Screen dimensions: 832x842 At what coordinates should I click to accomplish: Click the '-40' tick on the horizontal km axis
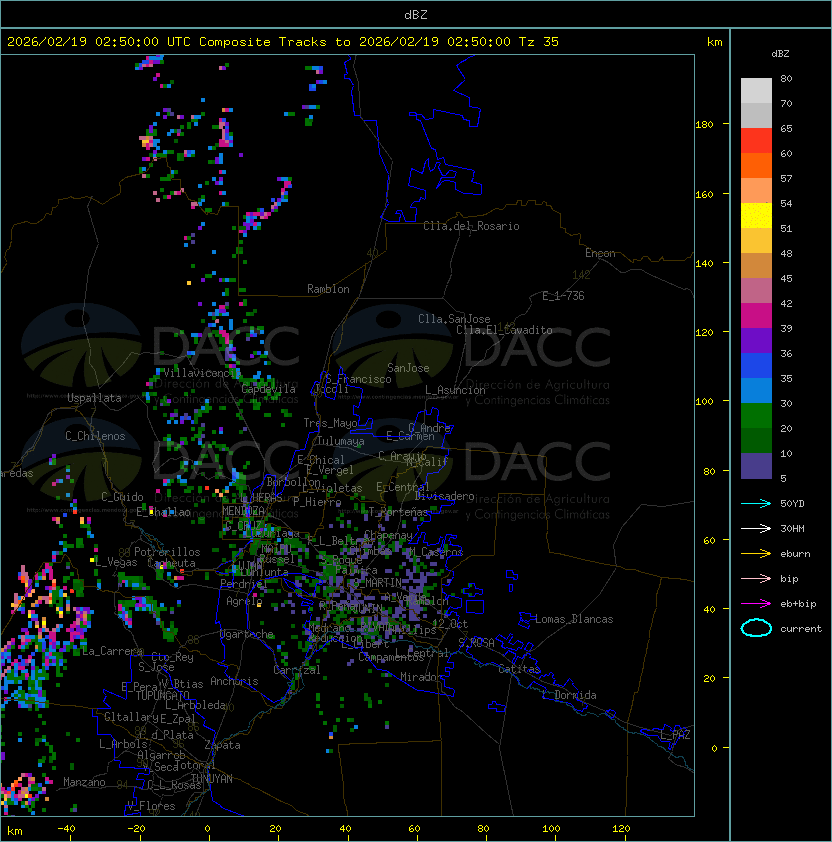(66, 829)
